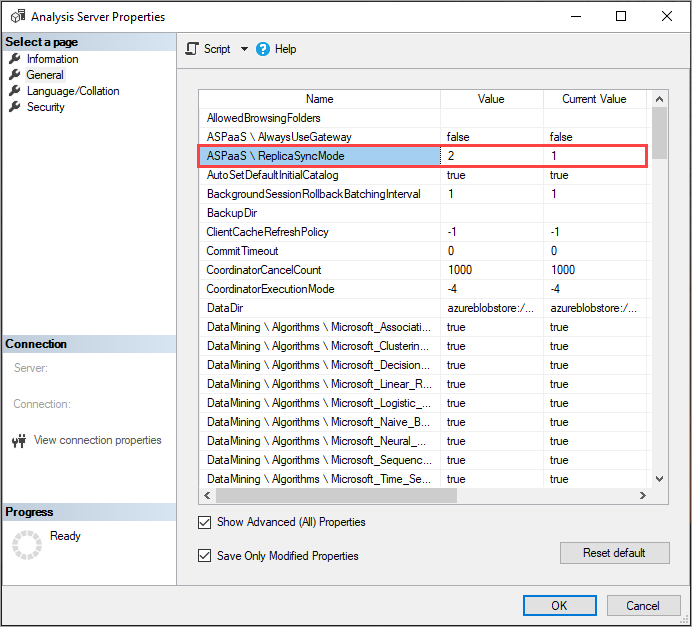Screen dimensions: 692x627
Task: Click the wrench icon beside General
Action: (x=15, y=75)
